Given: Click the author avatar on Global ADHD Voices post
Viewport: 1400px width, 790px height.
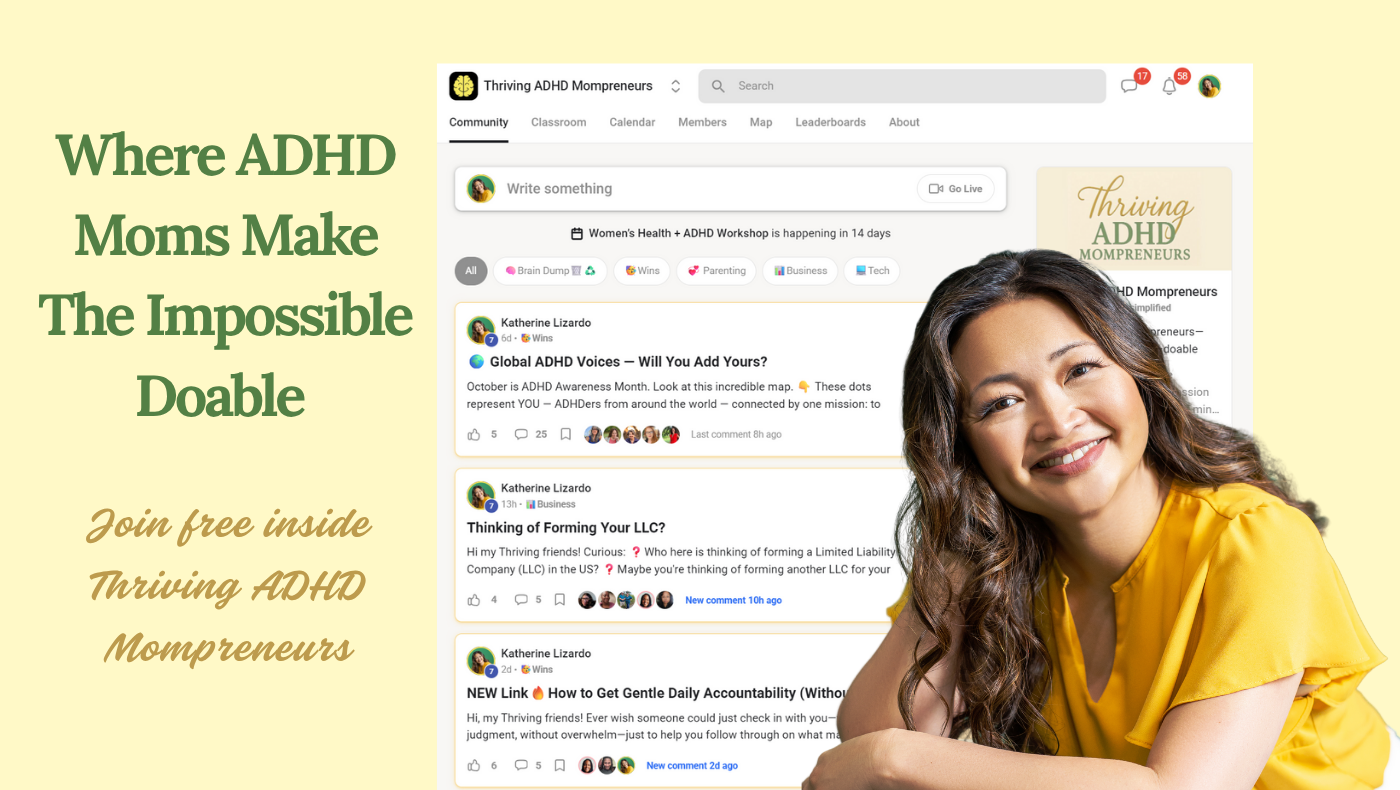Looking at the screenshot, I should 481,330.
